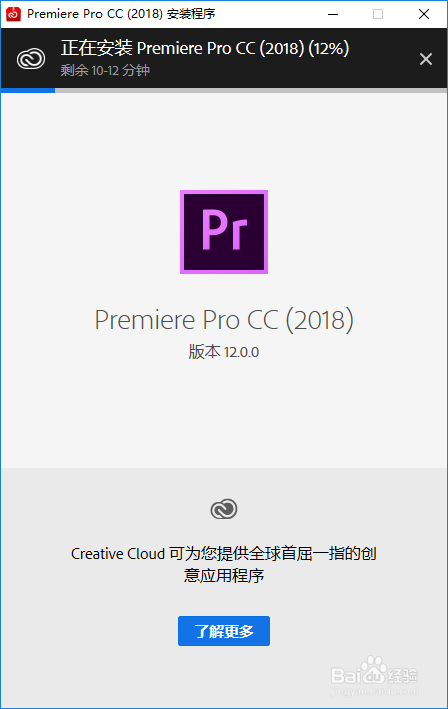Click the 剩余 10-12 分钟 remaining time text
Viewport: 448px width, 709px height.
(x=105, y=70)
